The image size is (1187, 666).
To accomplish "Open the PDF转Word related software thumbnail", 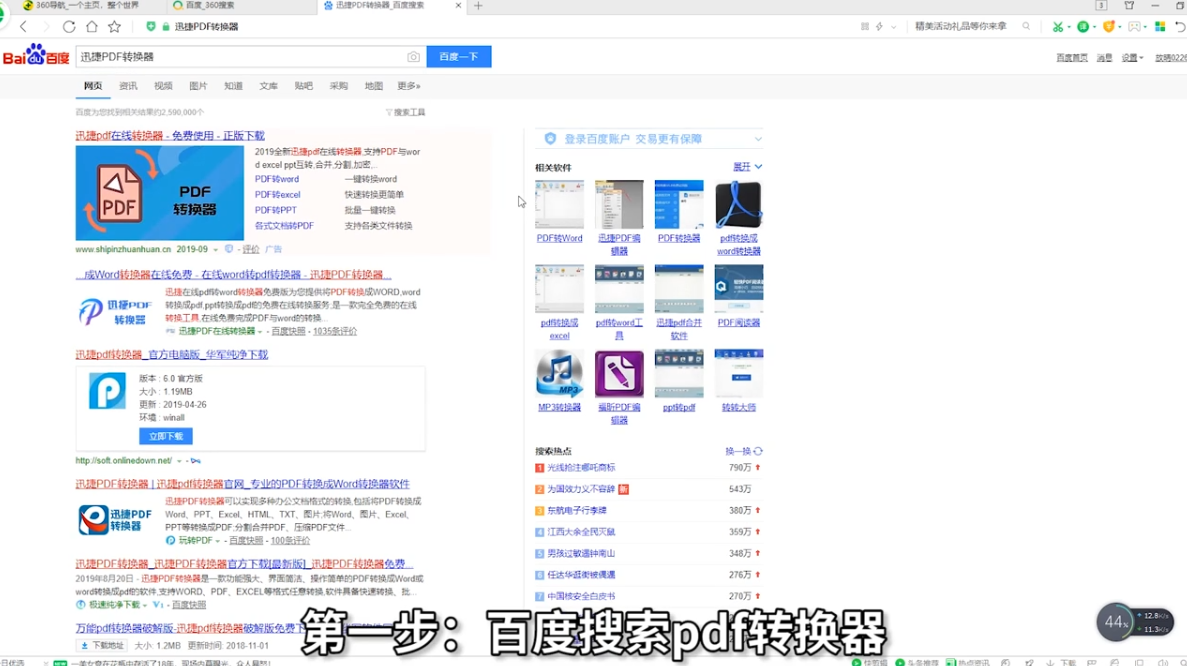I will tap(559, 204).
